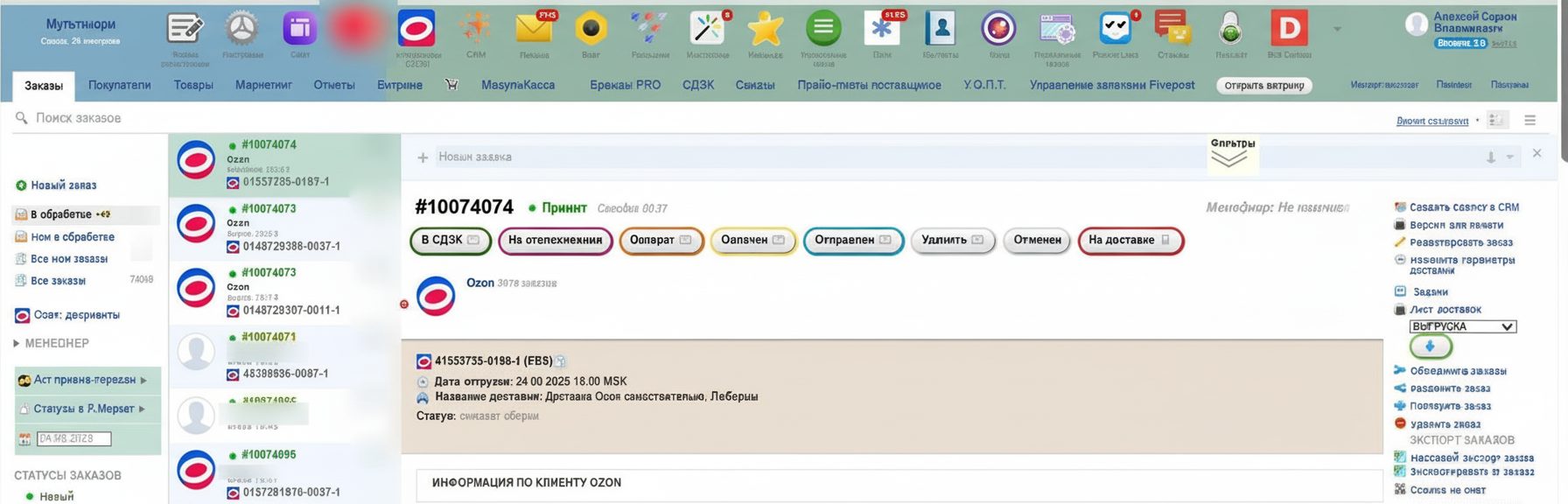Screen dimensions: 1568x504
Task: Open the filters chevron panel
Action: point(1229,157)
